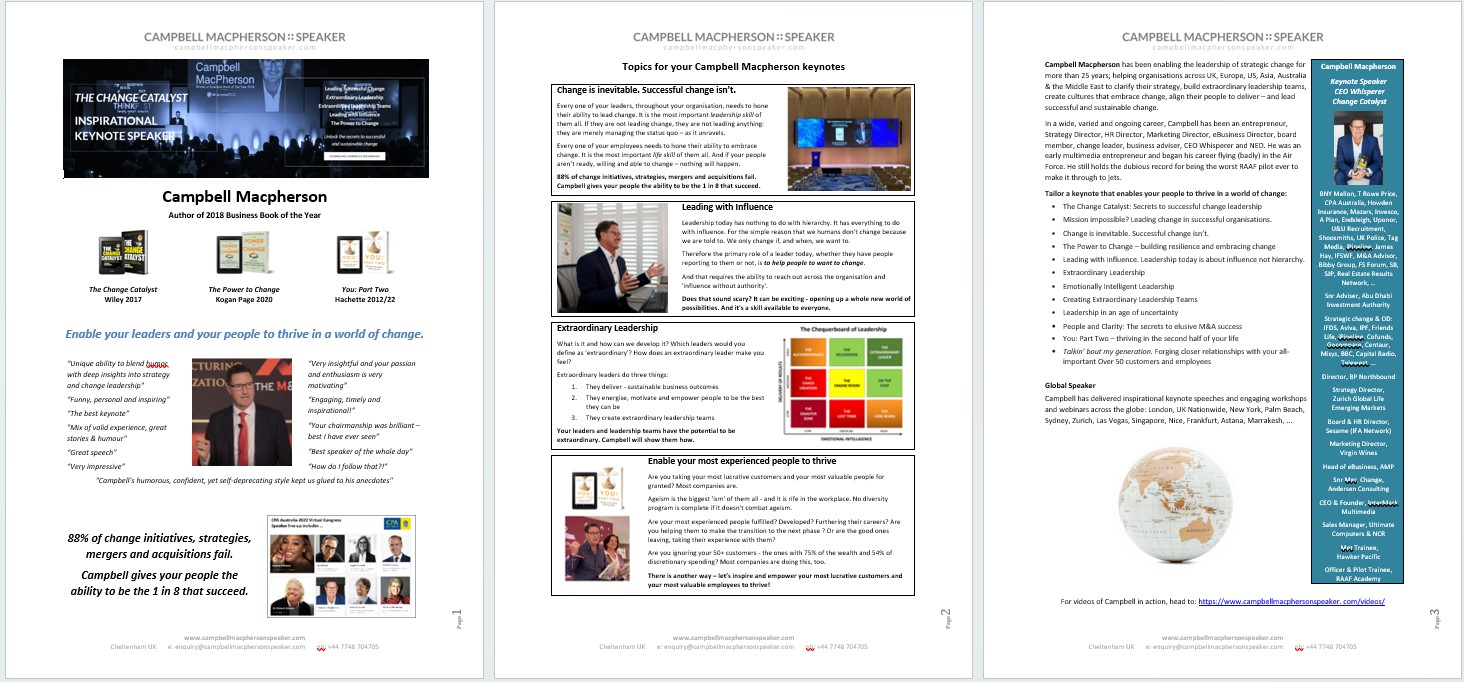Click the "Kogan Page 2020" caption text

pyautogui.click(x=244, y=299)
